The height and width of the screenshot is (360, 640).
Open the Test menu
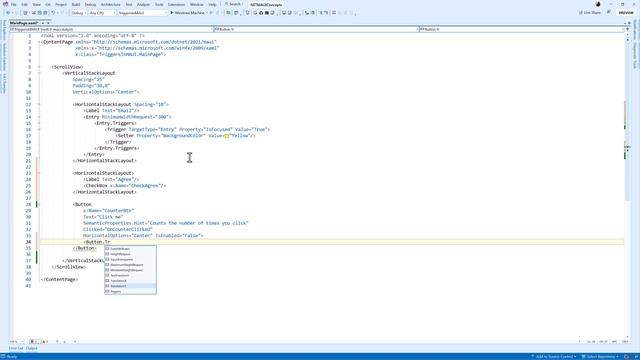tap(129, 4)
